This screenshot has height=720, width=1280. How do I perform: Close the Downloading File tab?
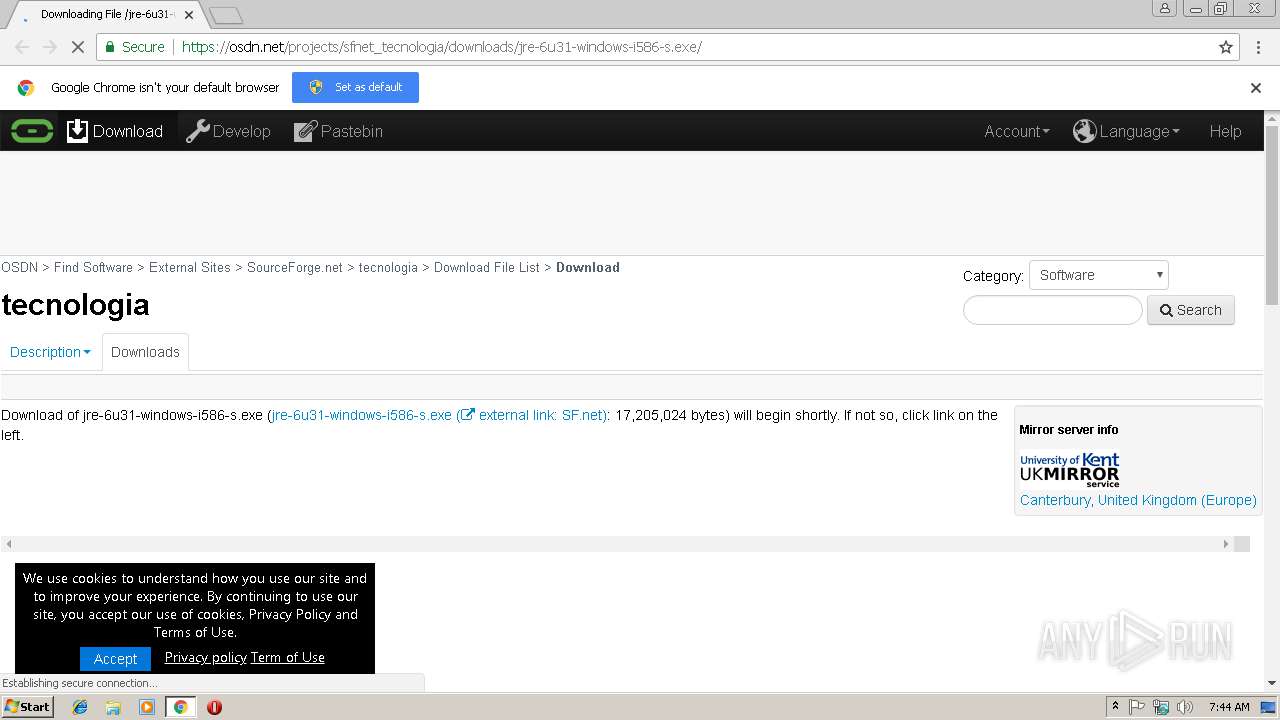pos(189,15)
